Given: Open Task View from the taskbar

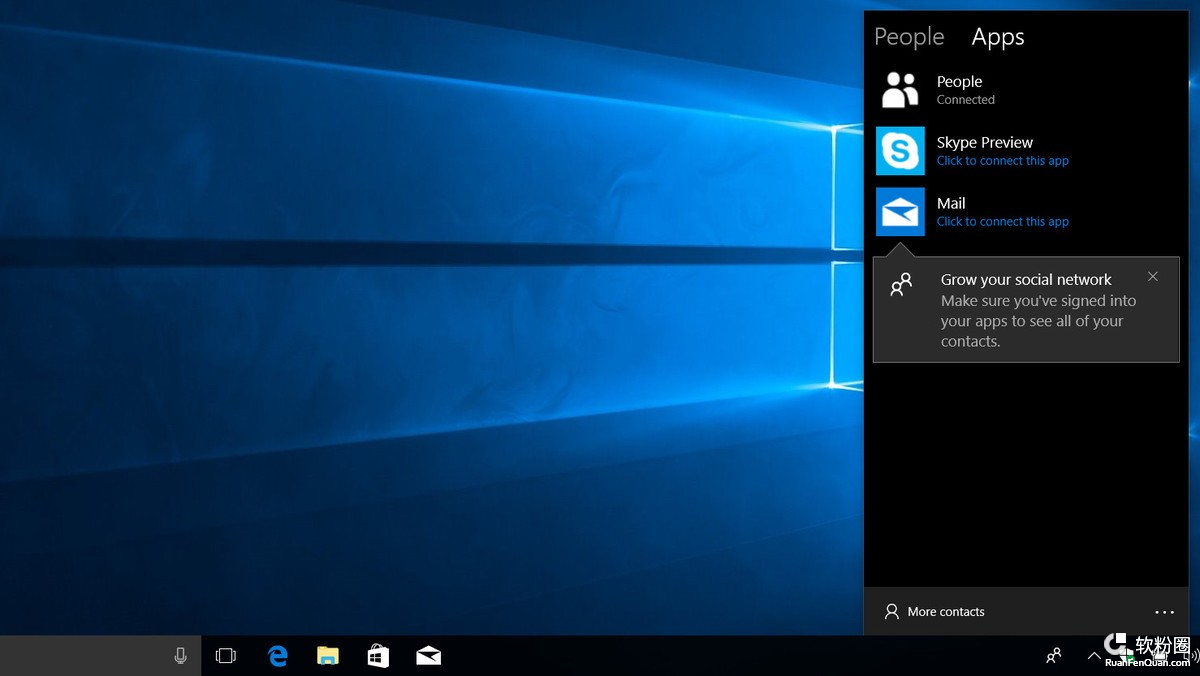Looking at the screenshot, I should 226,656.
